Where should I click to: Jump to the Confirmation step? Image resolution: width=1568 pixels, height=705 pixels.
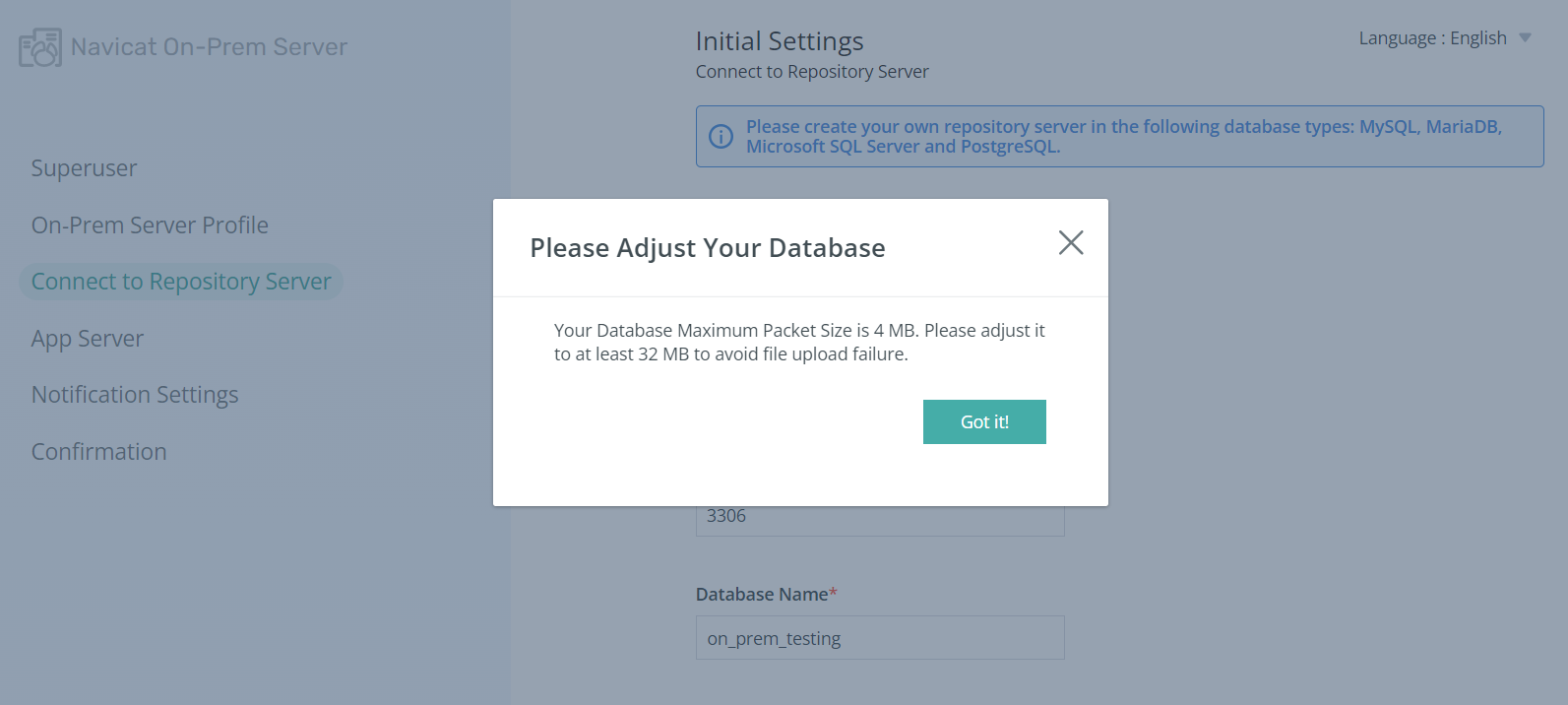click(x=99, y=452)
